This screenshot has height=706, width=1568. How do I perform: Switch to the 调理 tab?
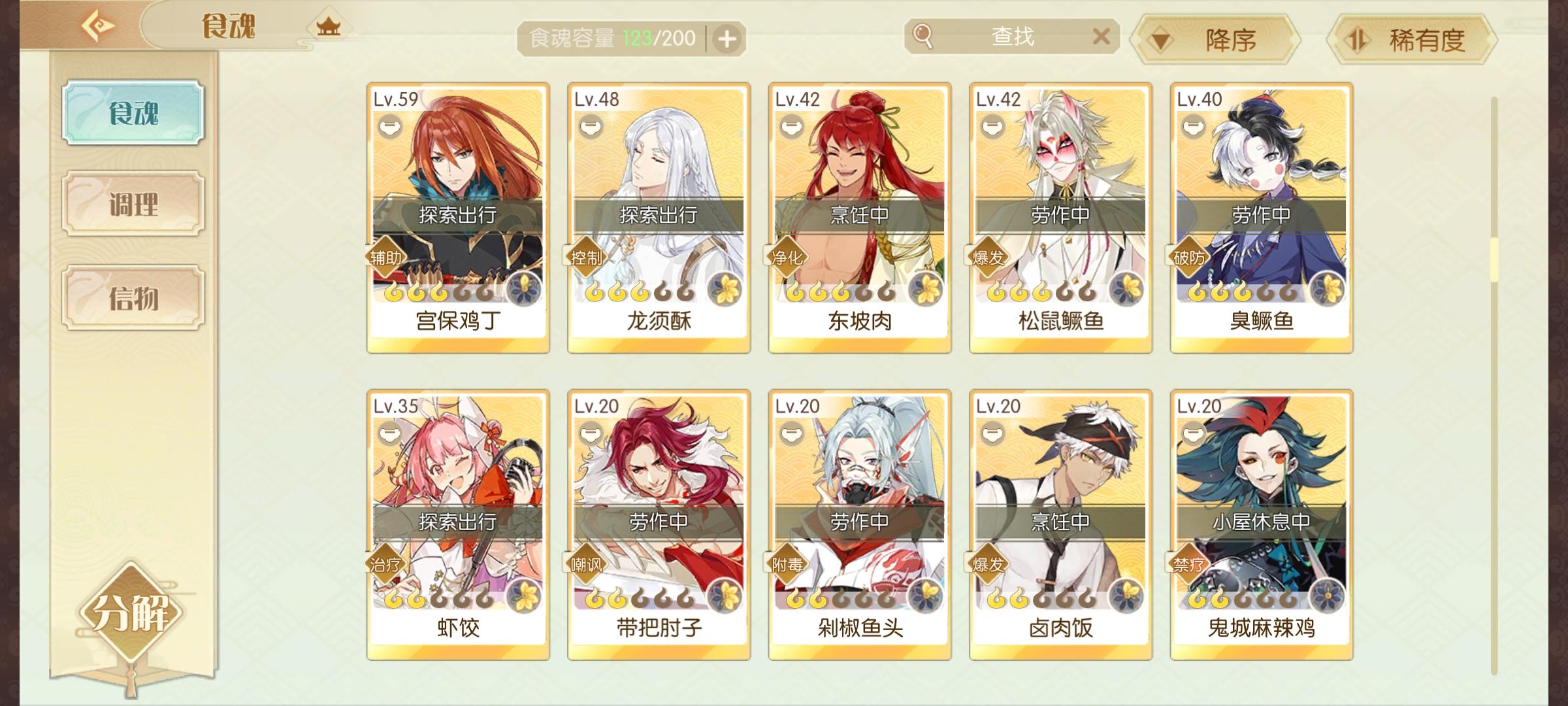tap(133, 205)
